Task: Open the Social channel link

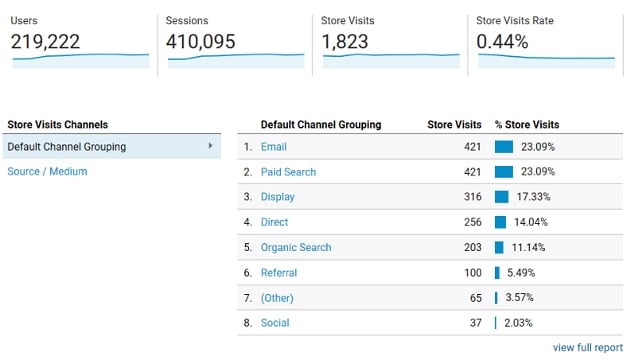Action: click(275, 323)
